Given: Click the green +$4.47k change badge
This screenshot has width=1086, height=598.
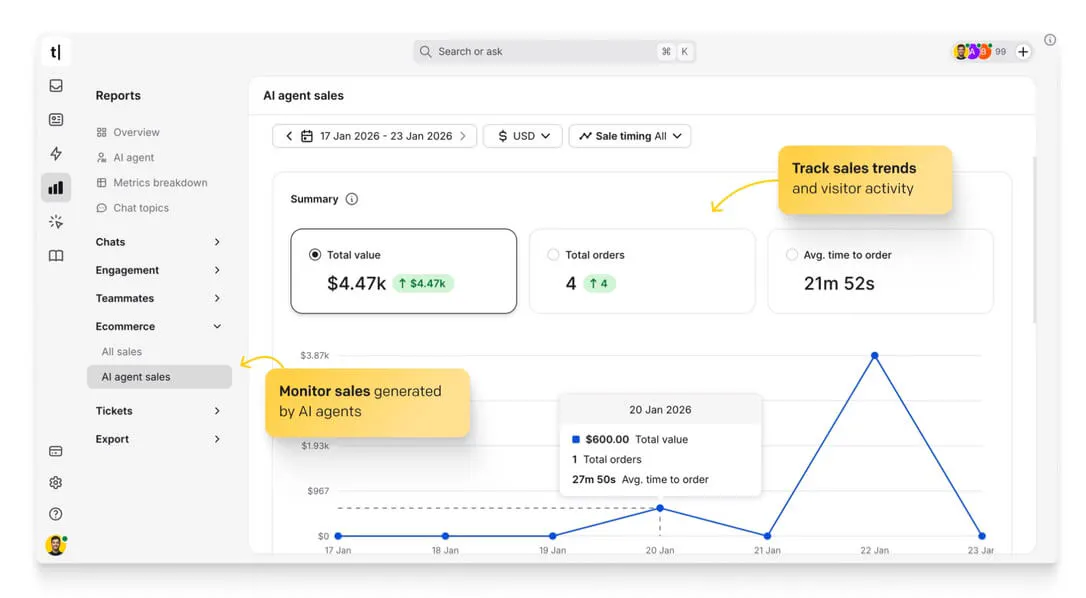Looking at the screenshot, I should pos(422,283).
